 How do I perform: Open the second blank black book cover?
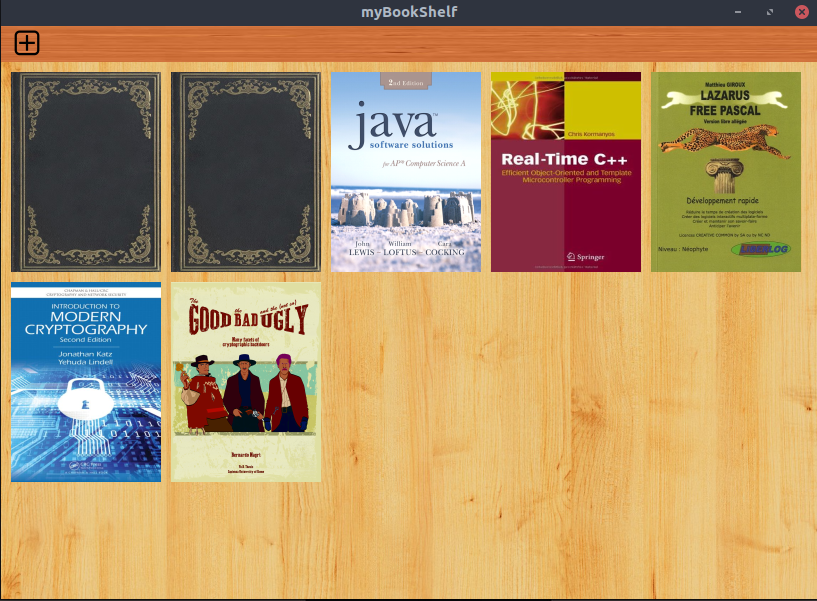tap(246, 172)
